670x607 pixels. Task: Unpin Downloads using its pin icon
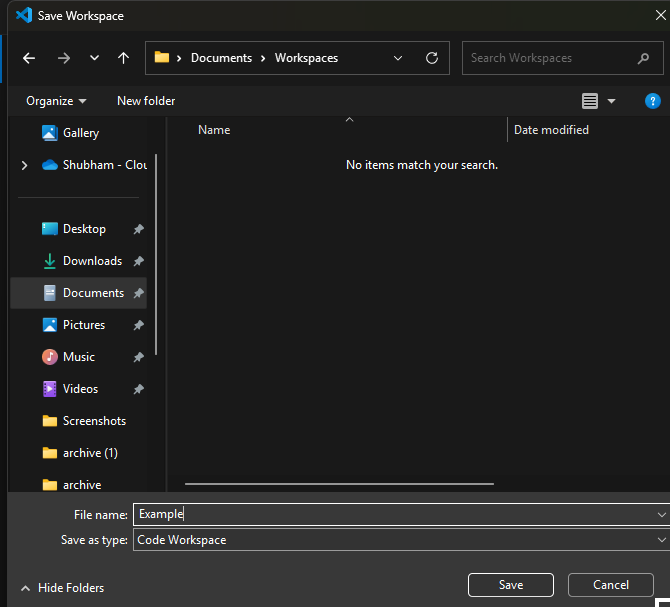[138, 261]
